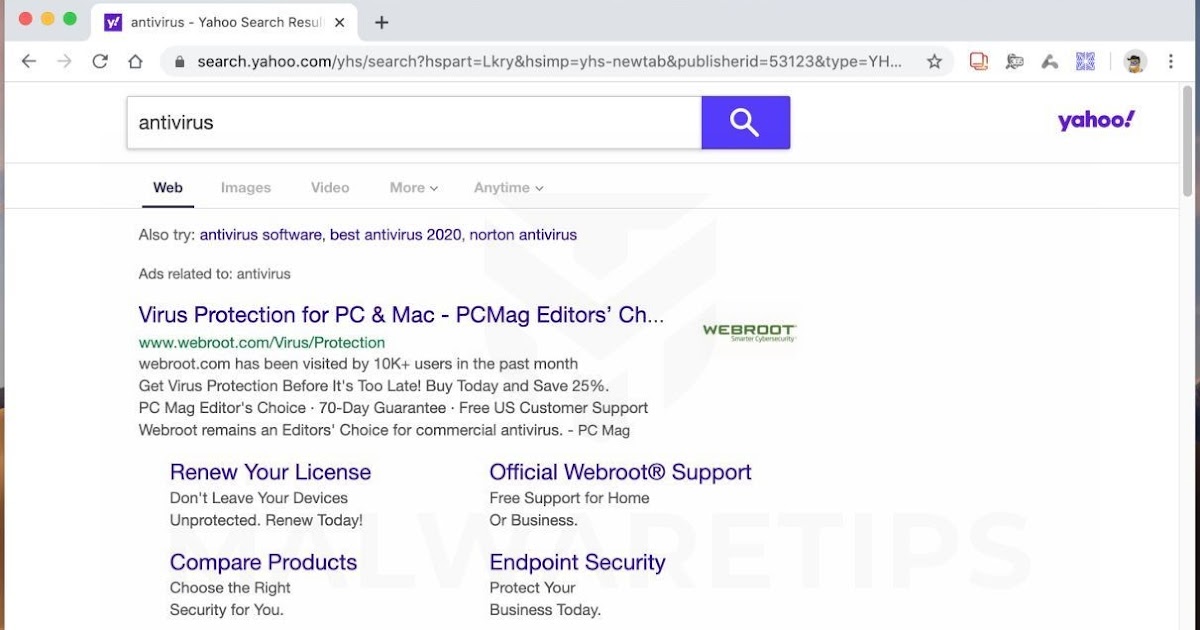The width and height of the screenshot is (1200, 630).
Task: Click the red overlapping-squares extension icon
Action: point(978,62)
